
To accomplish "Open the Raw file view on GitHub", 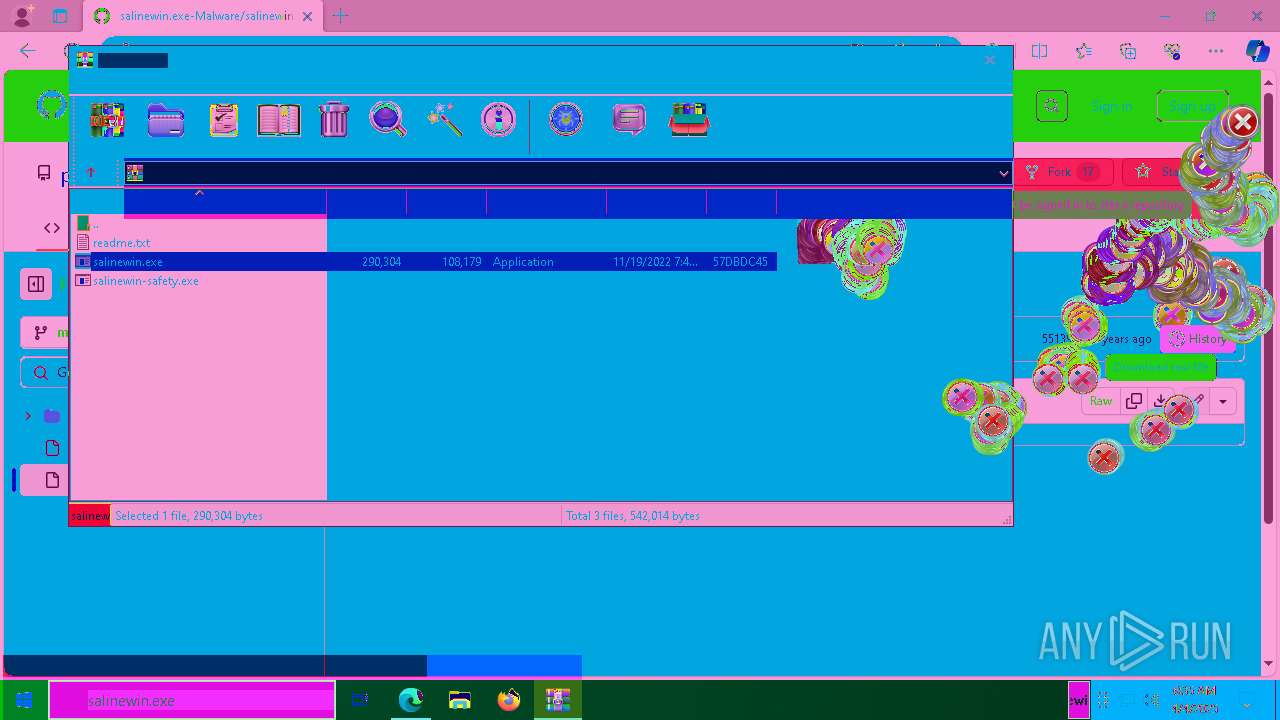I will tap(1101, 401).
